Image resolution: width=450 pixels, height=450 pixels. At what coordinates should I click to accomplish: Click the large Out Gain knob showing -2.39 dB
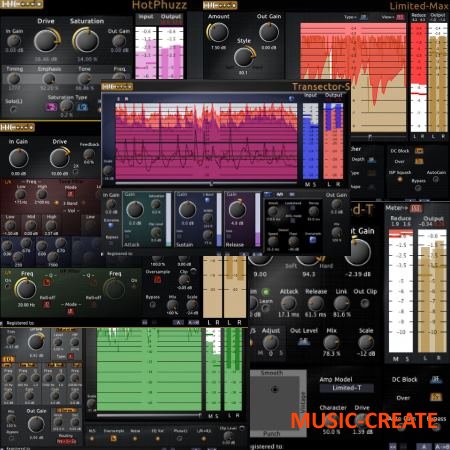(358, 251)
